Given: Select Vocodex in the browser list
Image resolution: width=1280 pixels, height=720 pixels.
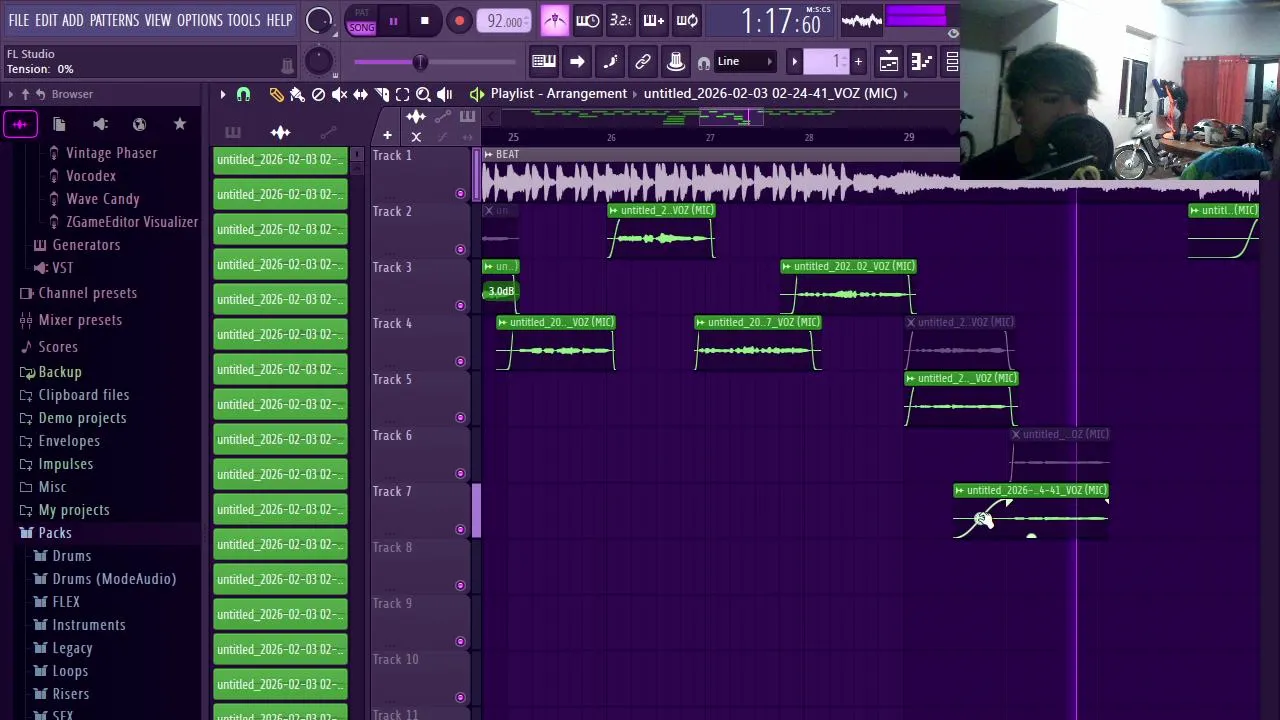Looking at the screenshot, I should click(90, 176).
